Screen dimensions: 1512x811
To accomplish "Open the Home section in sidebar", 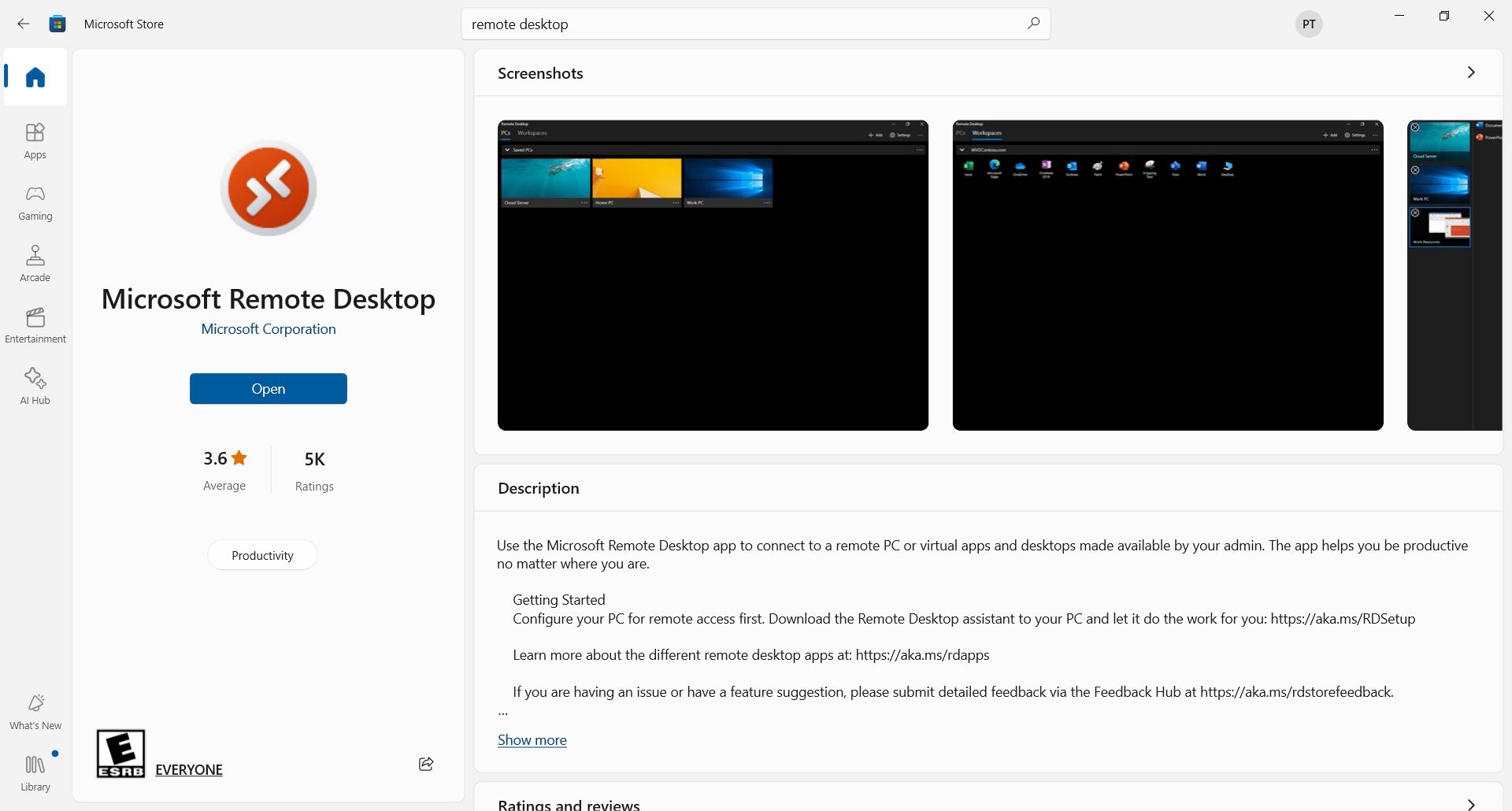I will pyautogui.click(x=35, y=76).
